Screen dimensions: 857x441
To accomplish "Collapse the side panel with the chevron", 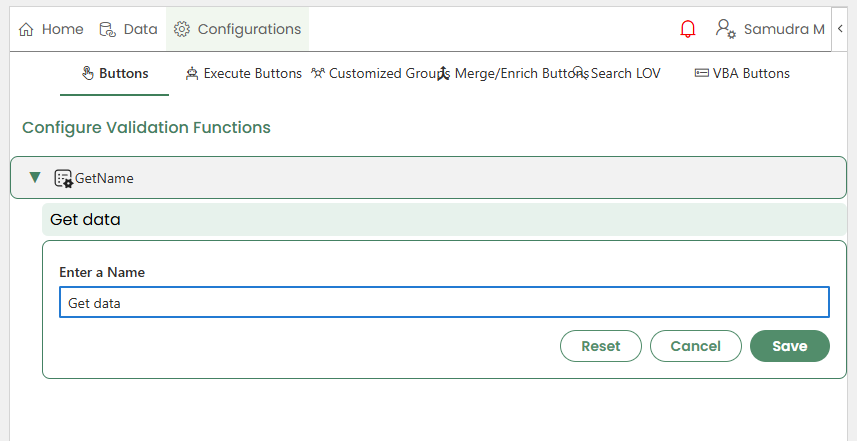I will (x=841, y=29).
